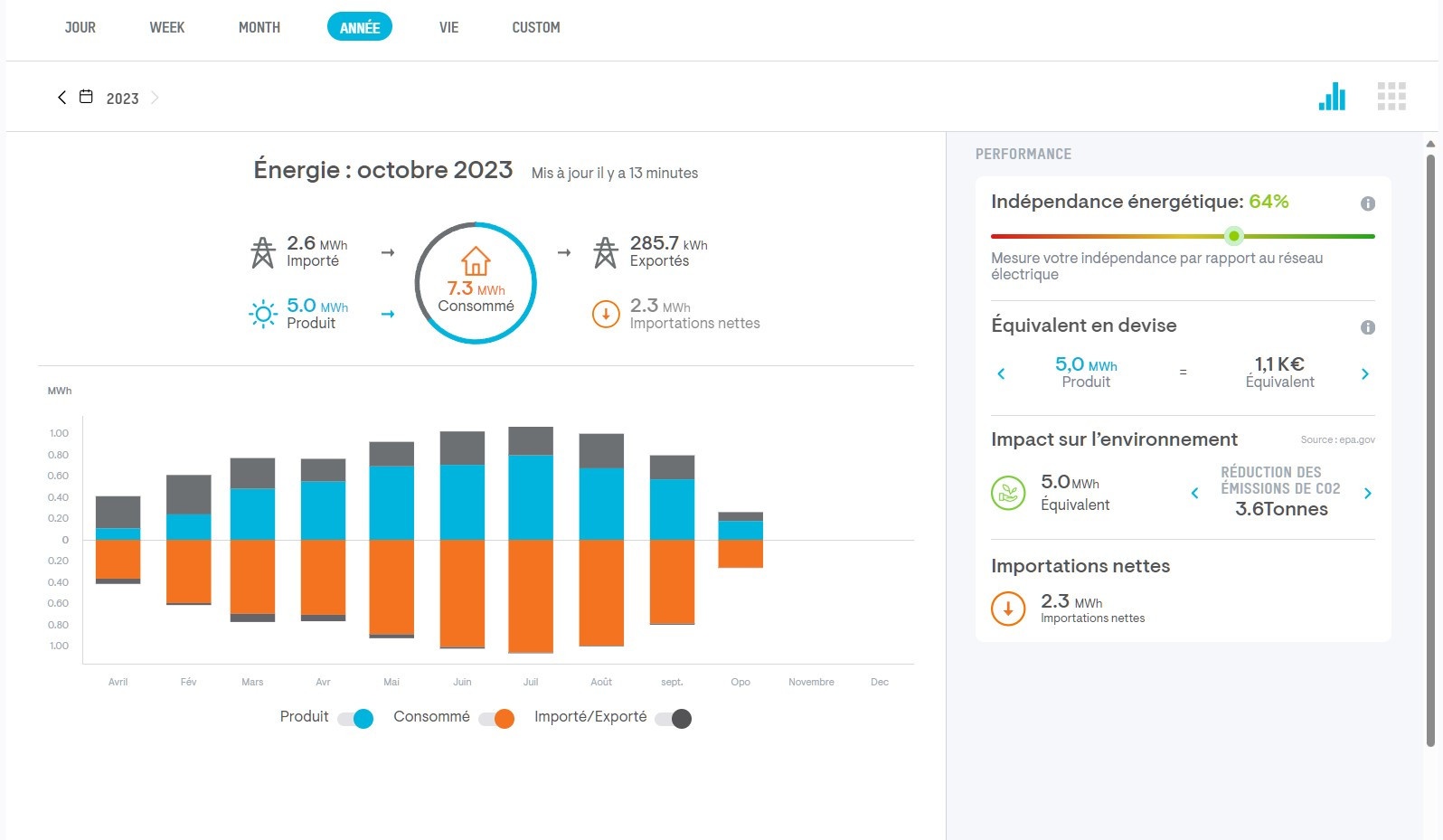
Task: Open the VIE lifetime view
Action: [x=448, y=27]
